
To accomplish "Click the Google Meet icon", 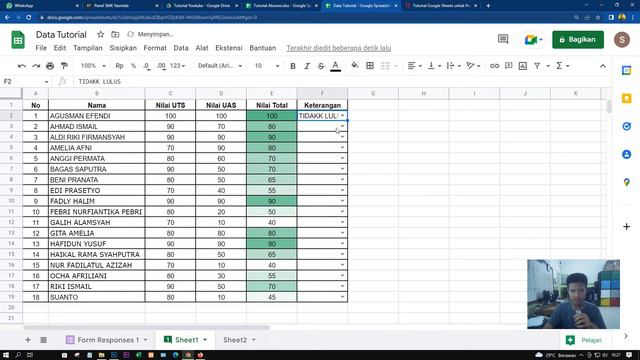I will pos(533,40).
